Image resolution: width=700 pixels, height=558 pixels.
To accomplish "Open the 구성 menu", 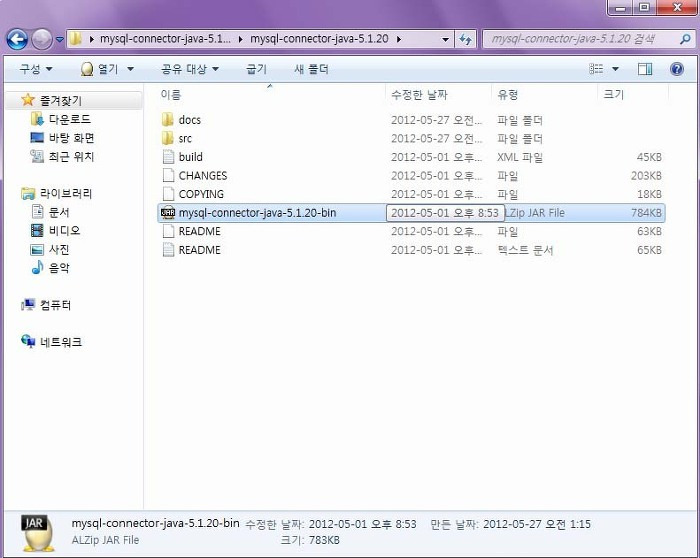I will tap(36, 69).
